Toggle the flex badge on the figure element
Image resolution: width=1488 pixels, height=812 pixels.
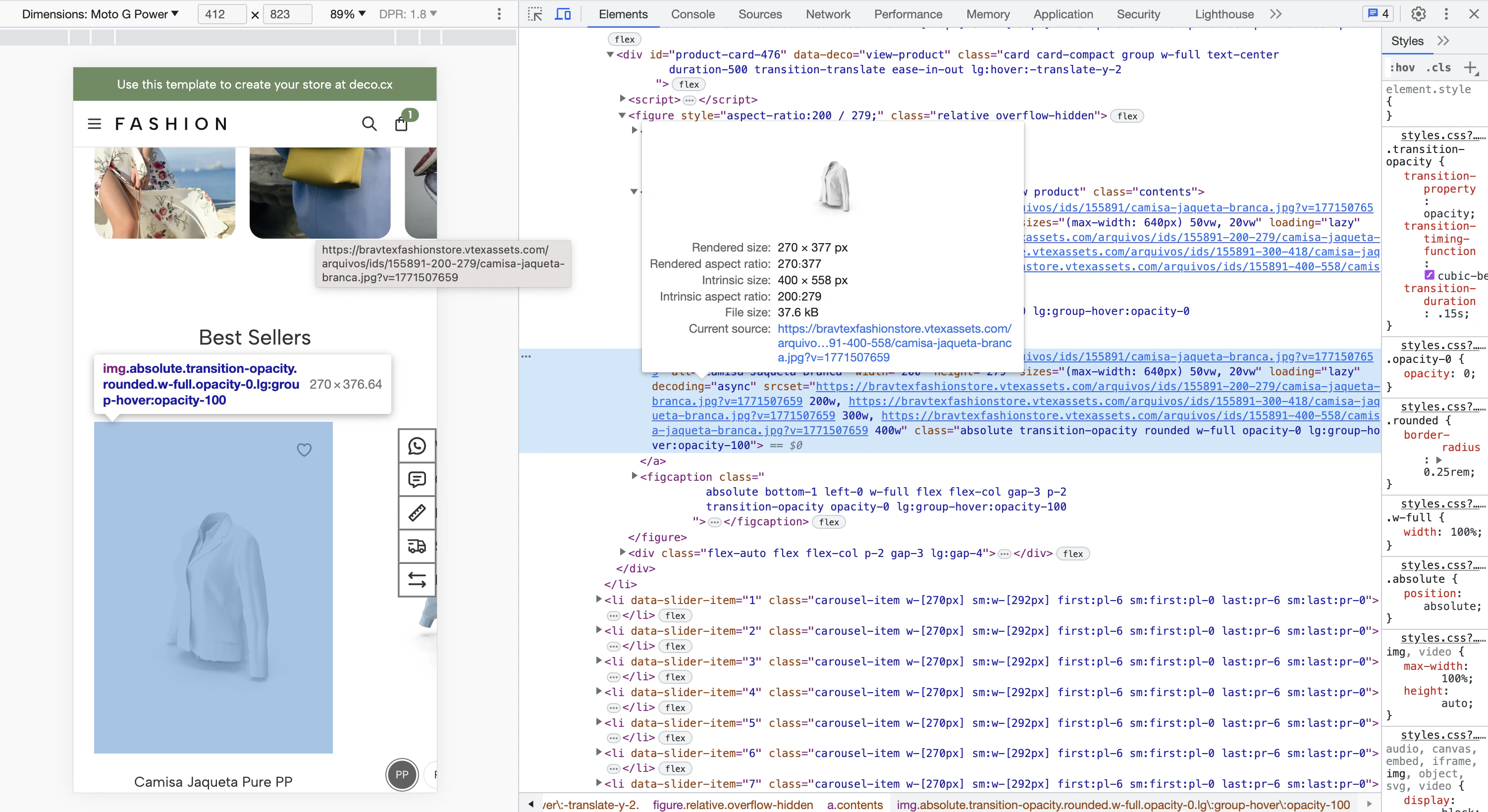1126,115
